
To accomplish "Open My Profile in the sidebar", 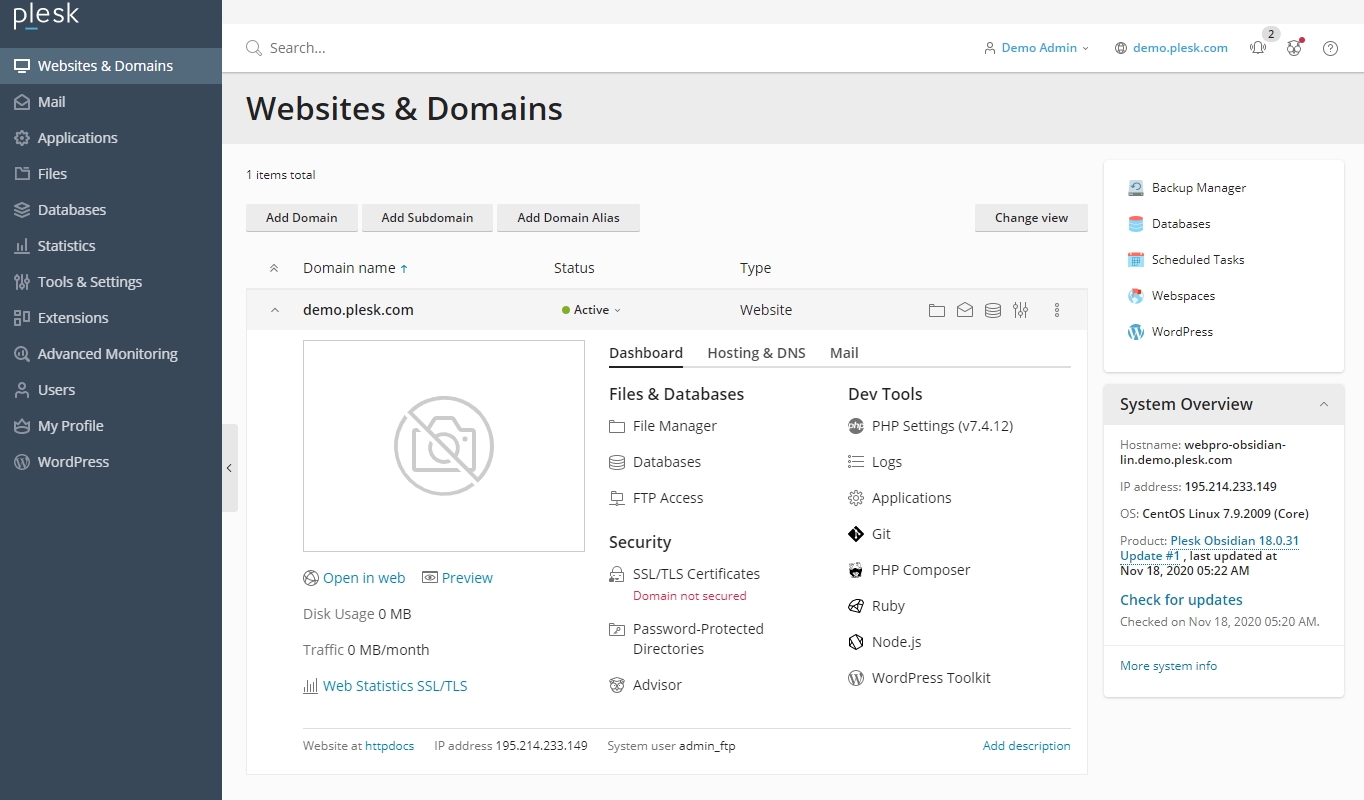I will pyautogui.click(x=111, y=426).
